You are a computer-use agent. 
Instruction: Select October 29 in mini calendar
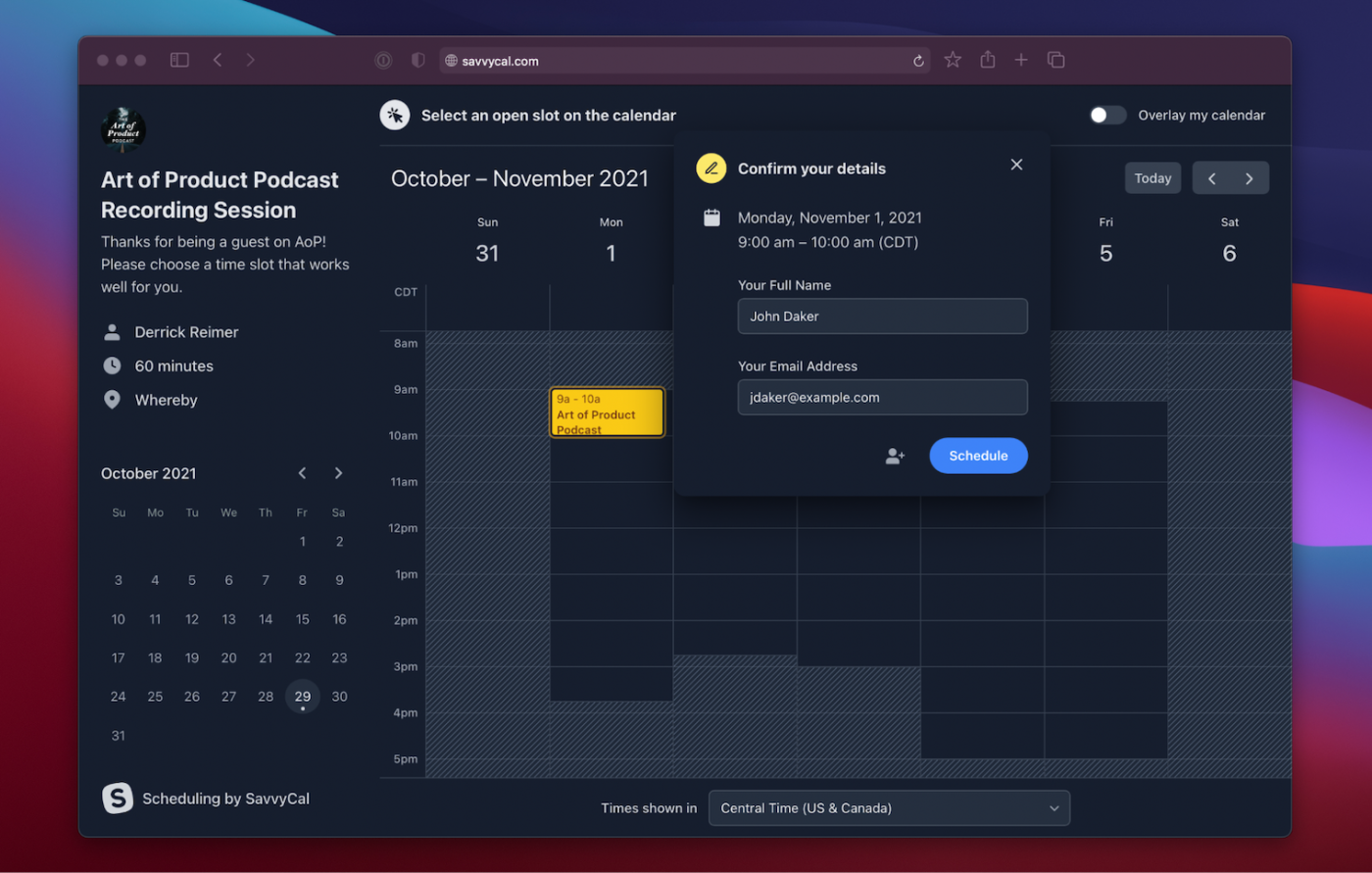click(x=303, y=697)
